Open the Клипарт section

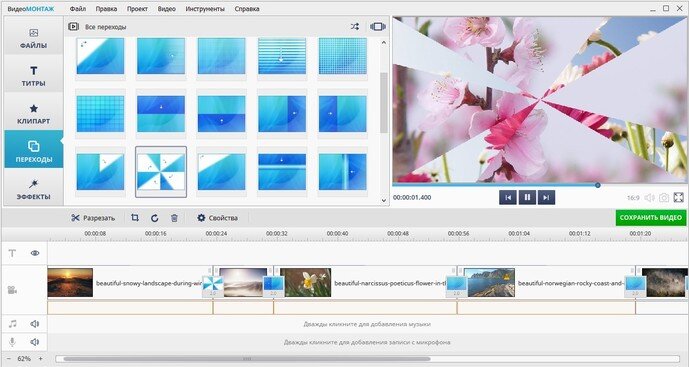[33, 113]
